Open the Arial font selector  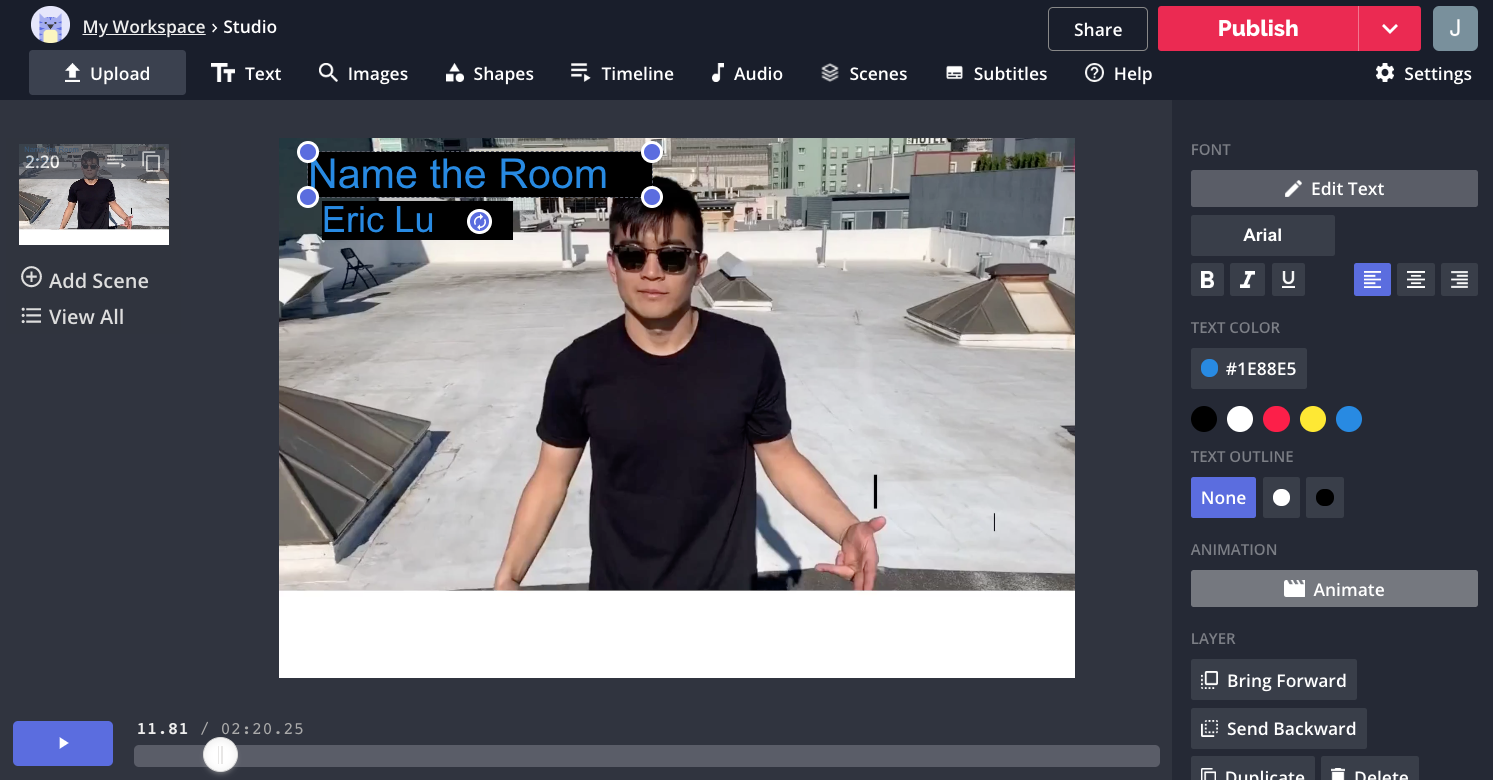[x=1262, y=235]
